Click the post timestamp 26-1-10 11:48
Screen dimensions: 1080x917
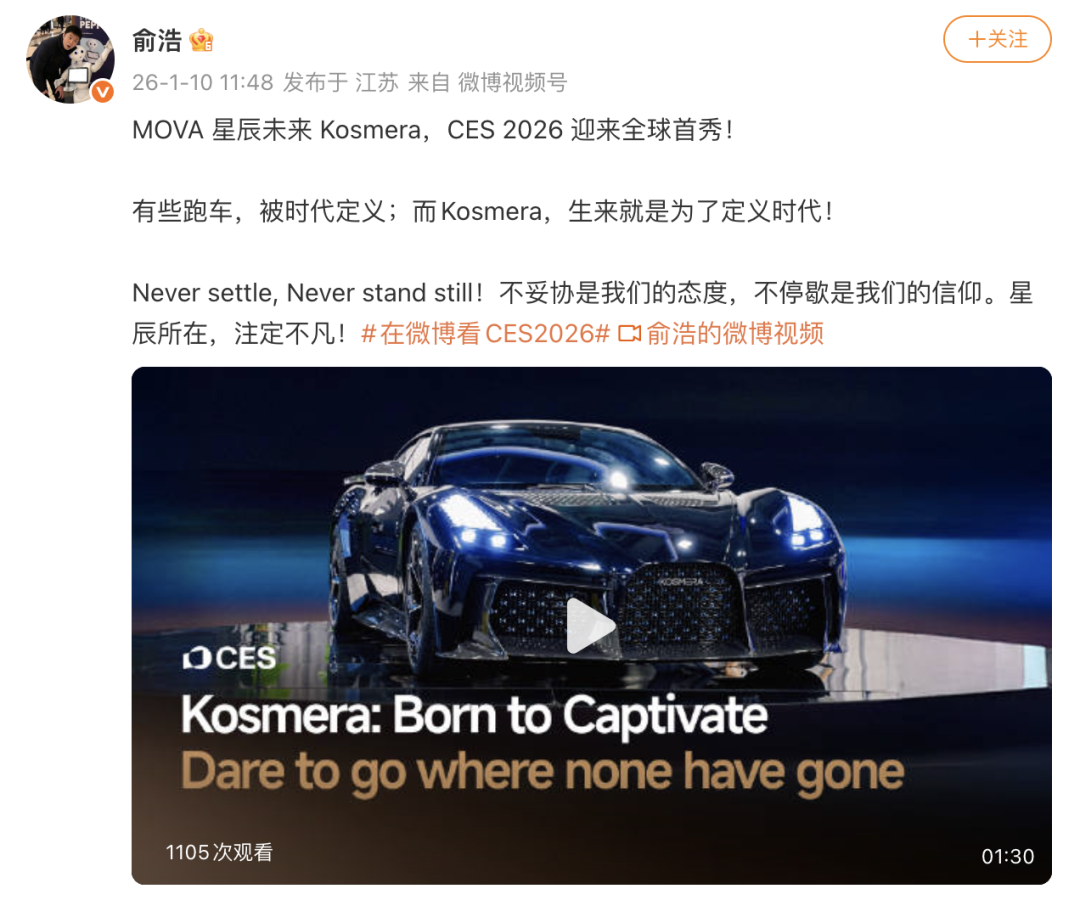[202, 83]
